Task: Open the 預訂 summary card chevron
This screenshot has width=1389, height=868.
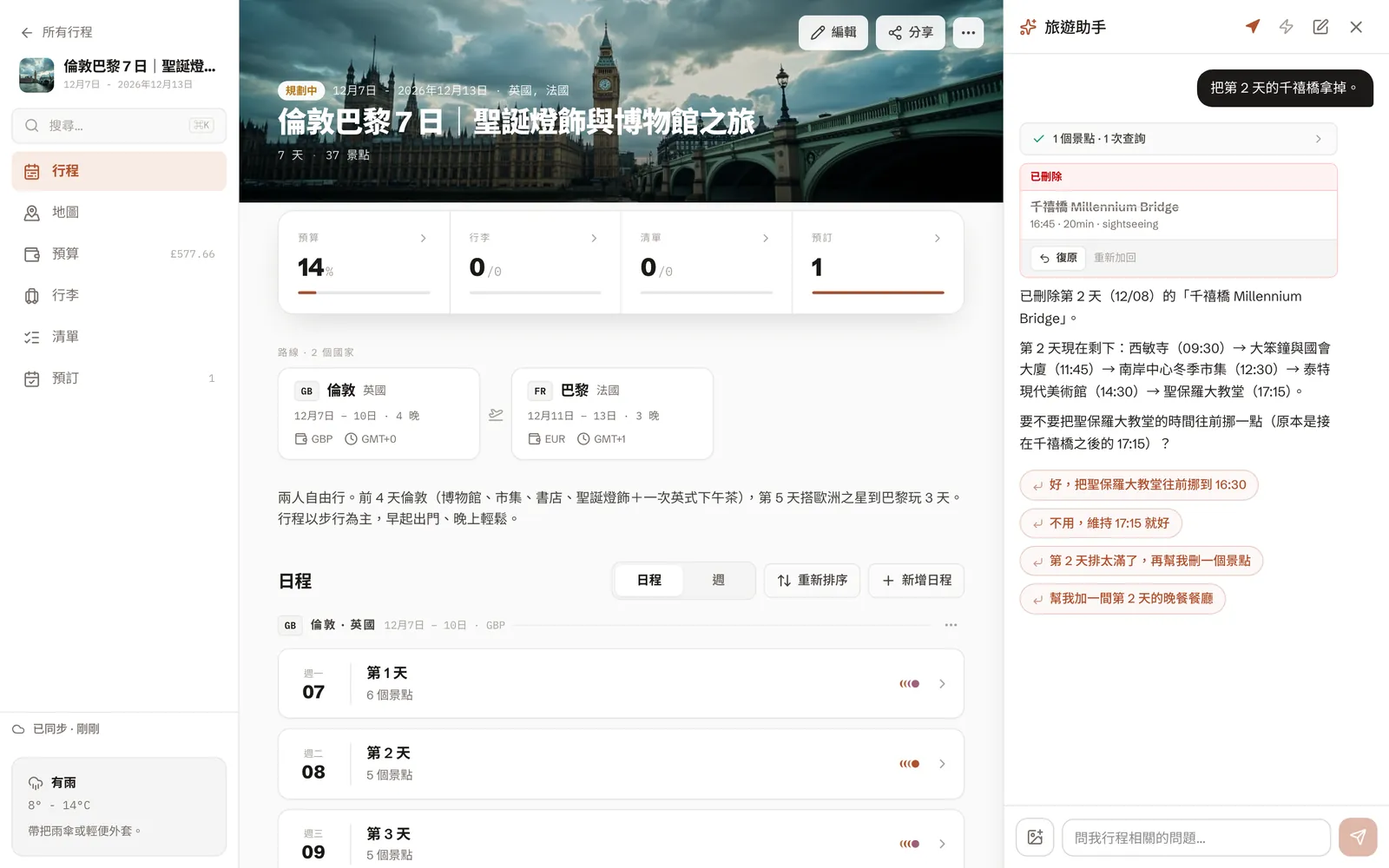Action: point(937,238)
